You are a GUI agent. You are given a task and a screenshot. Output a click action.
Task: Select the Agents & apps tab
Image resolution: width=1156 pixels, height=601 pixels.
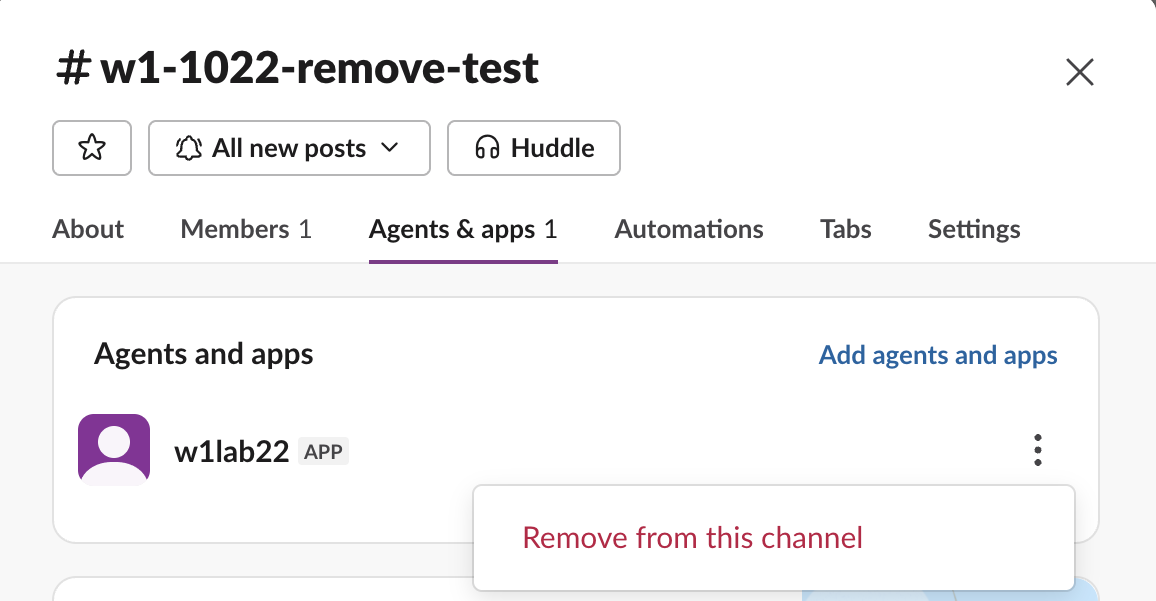[x=463, y=229]
